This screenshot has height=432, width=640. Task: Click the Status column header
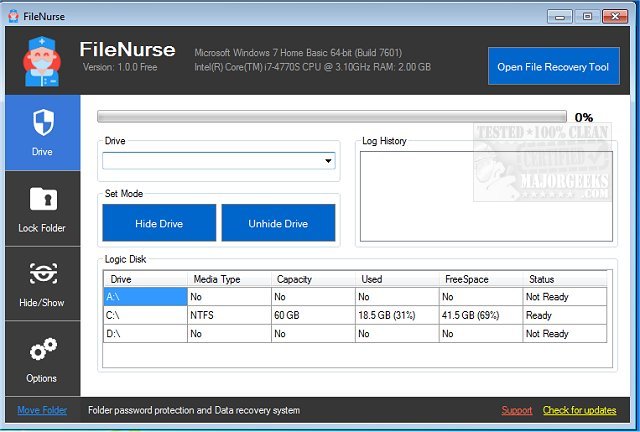tap(565, 279)
